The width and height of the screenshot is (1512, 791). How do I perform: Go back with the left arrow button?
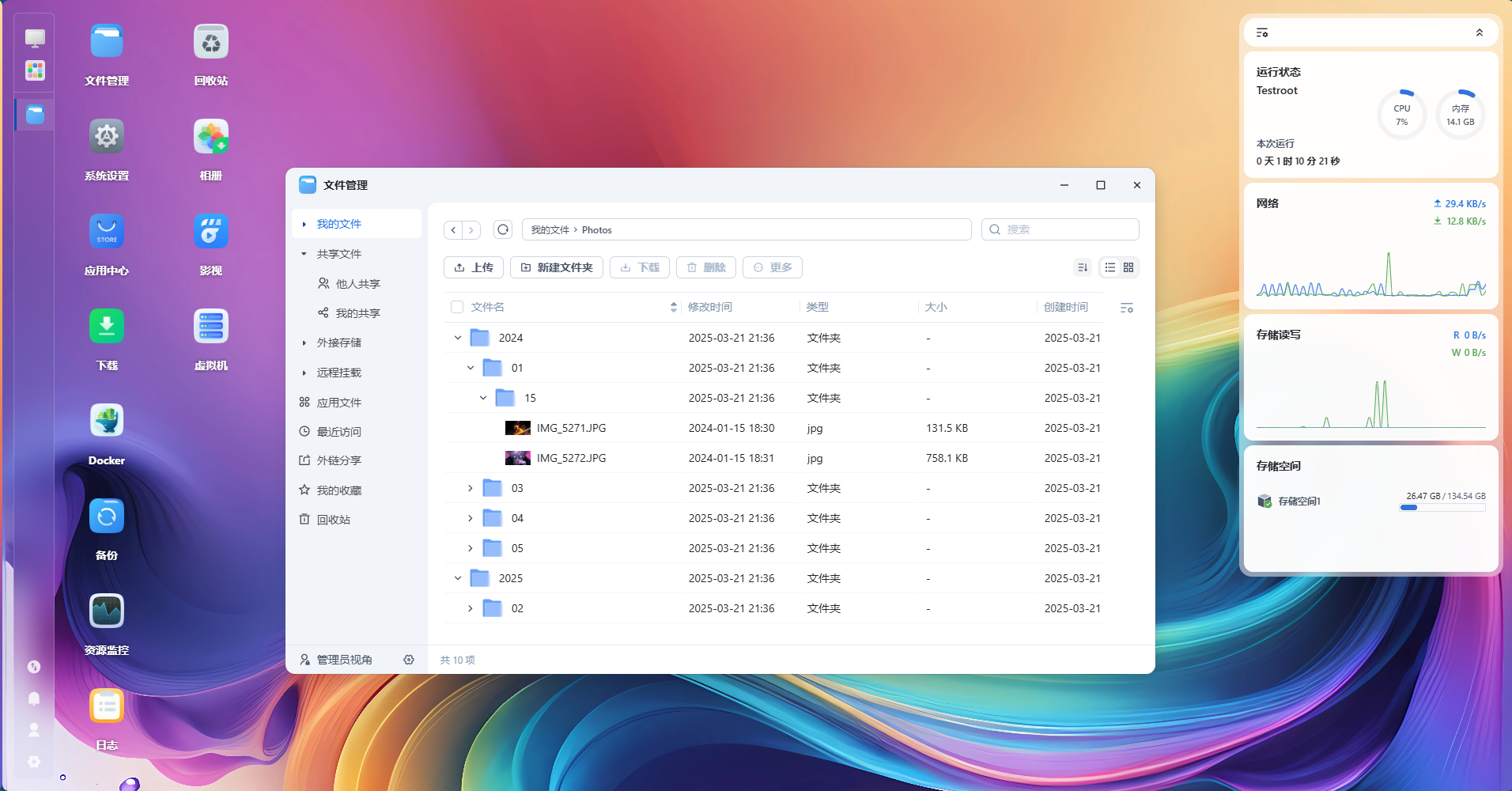(453, 230)
